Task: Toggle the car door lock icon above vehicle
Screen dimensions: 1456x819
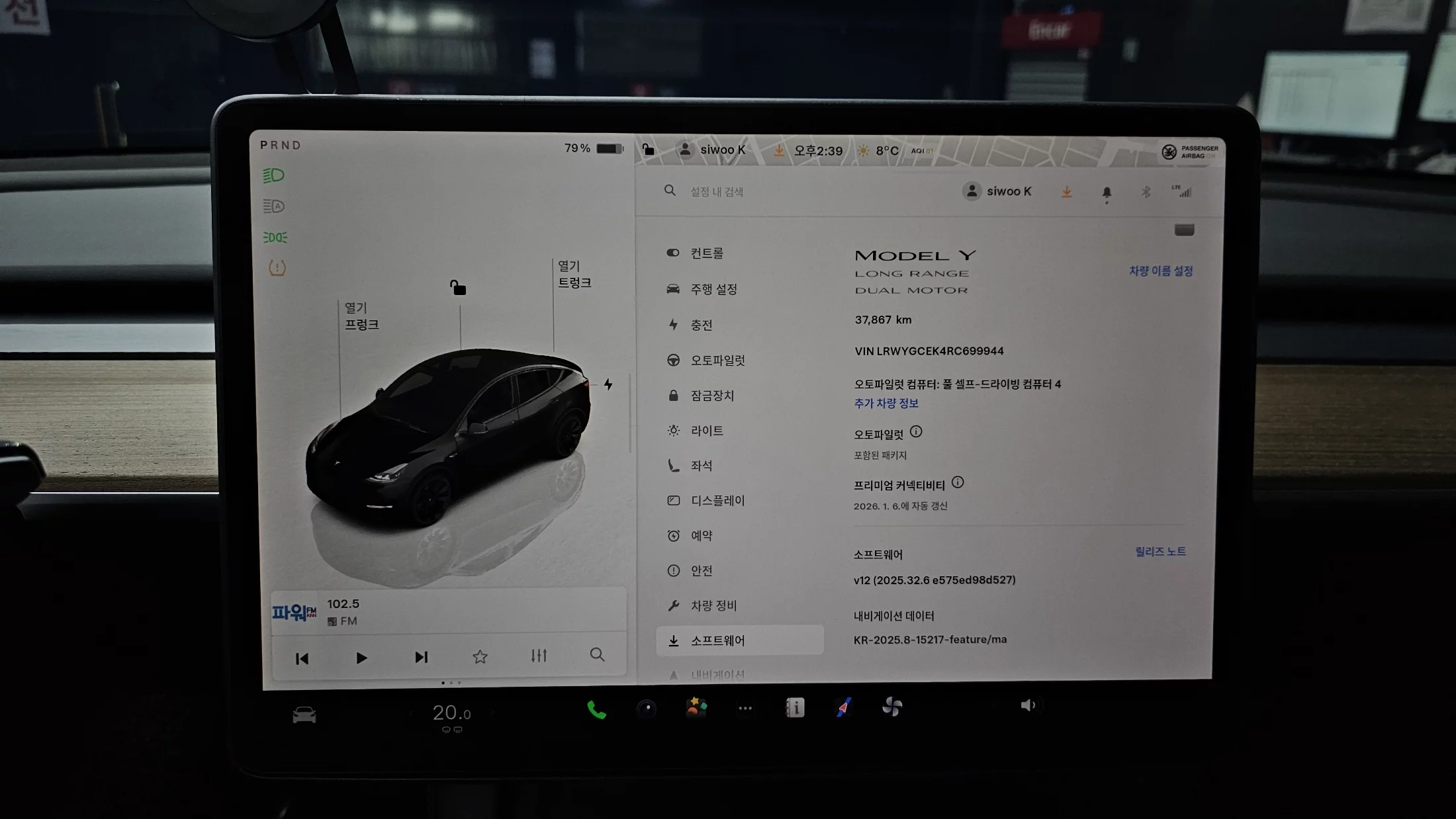Action: (x=458, y=288)
